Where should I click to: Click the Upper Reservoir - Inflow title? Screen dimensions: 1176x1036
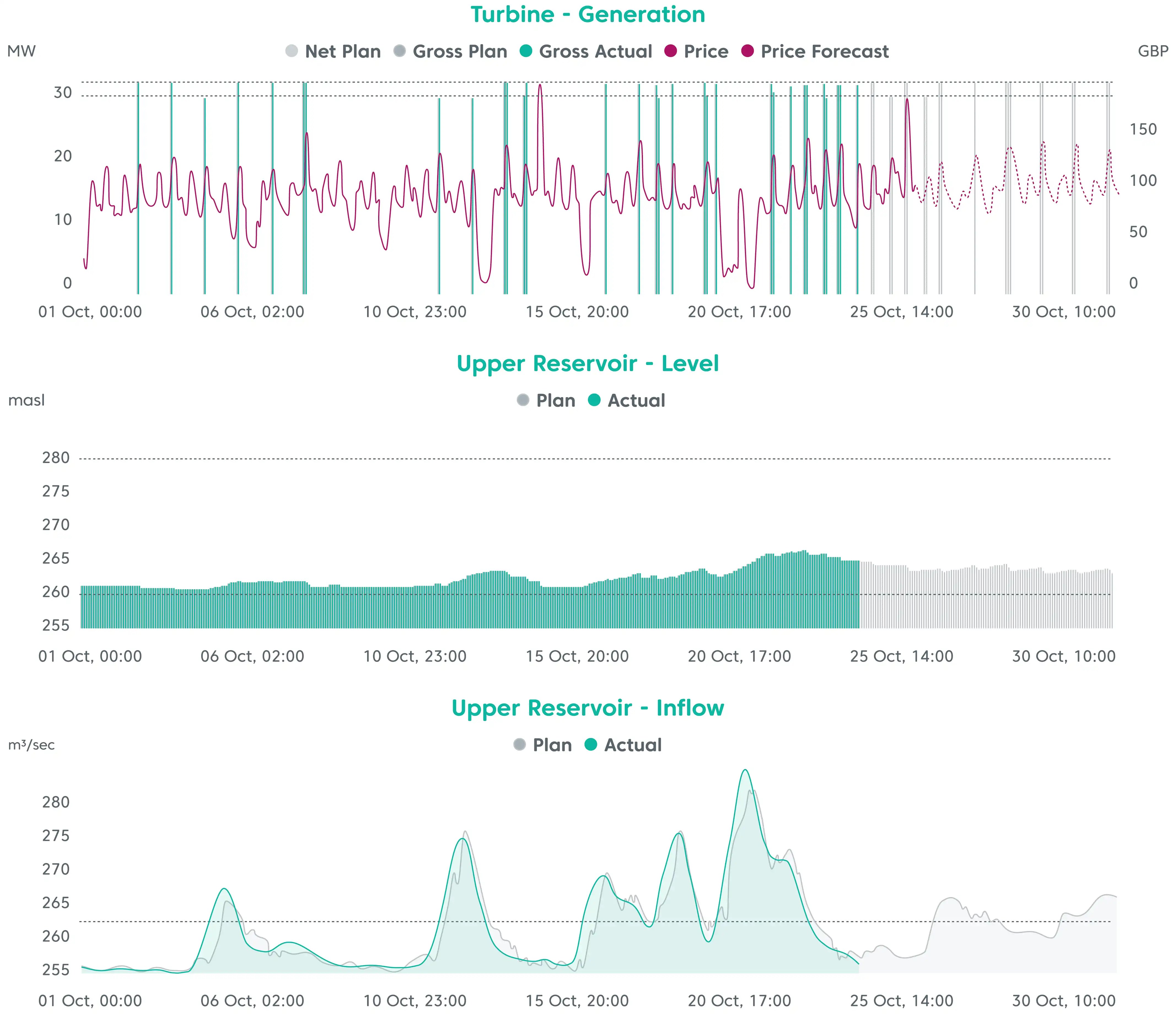588,708
